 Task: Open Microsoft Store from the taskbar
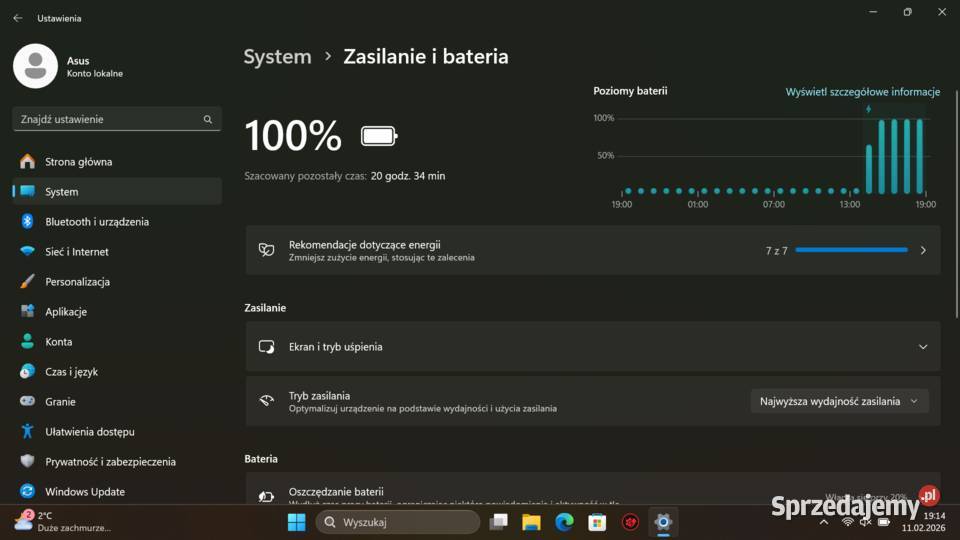click(x=597, y=522)
